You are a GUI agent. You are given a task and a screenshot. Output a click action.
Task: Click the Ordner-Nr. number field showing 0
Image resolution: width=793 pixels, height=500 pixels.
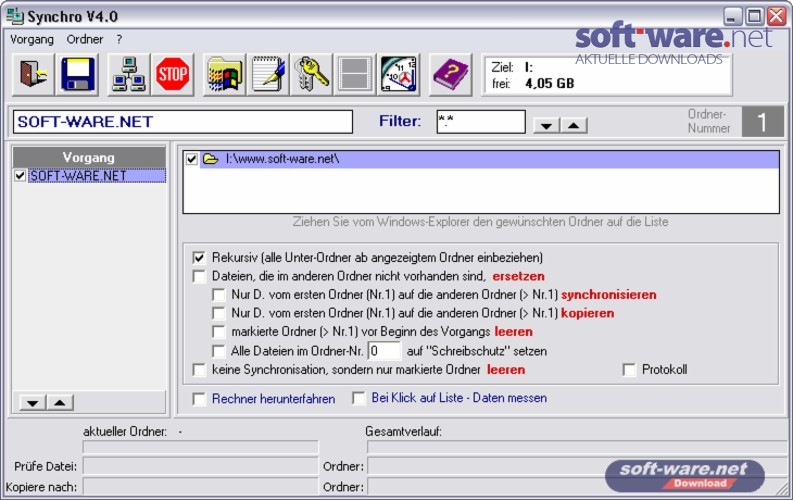coord(384,351)
